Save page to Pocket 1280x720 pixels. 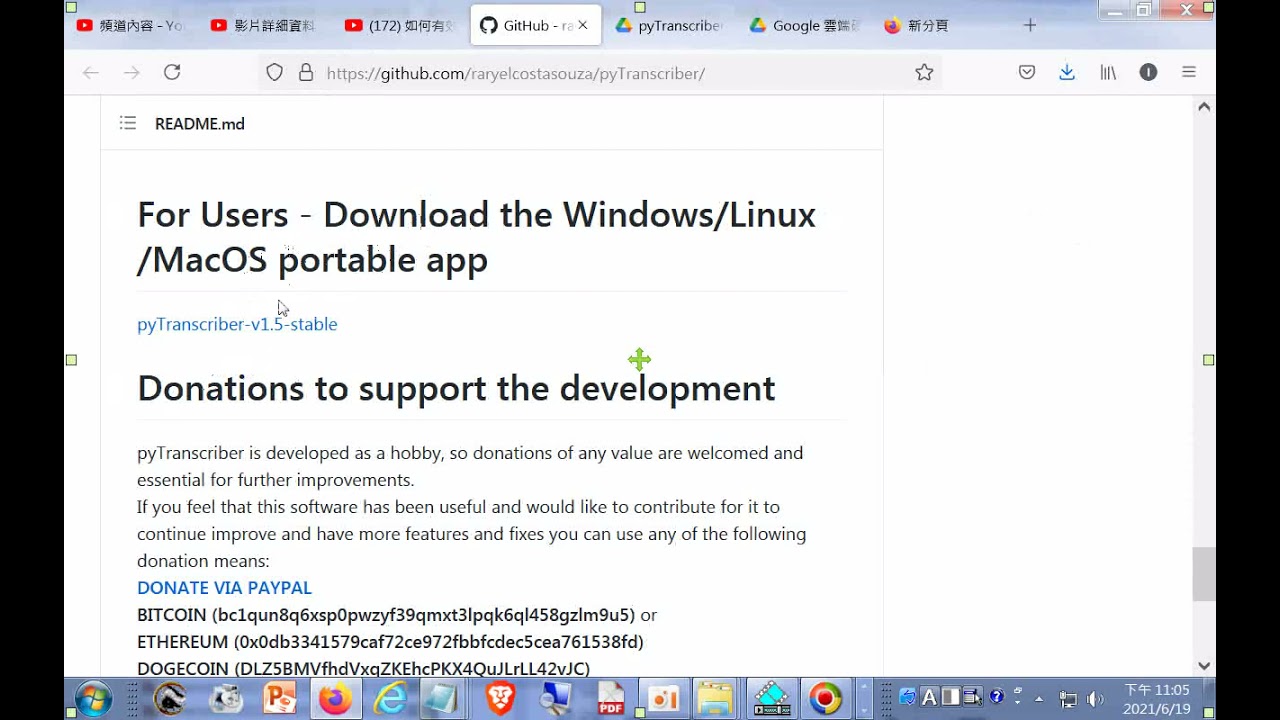[x=1026, y=72]
